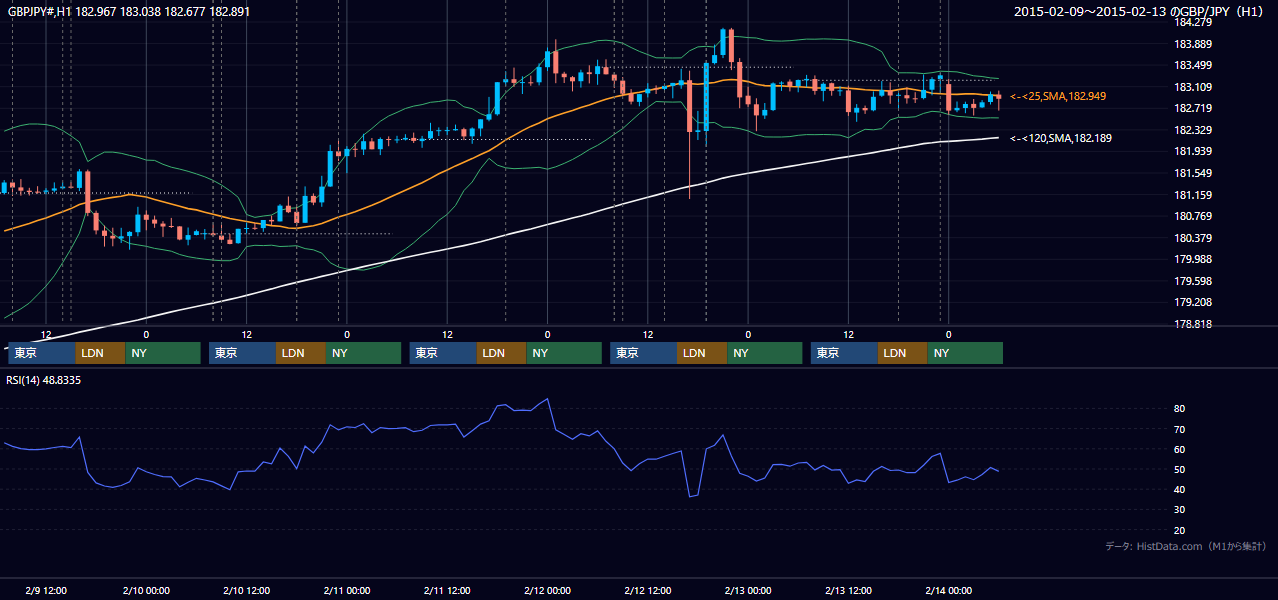Select the 東京 session block for 2/10
The height and width of the screenshot is (600, 1278).
[242, 353]
